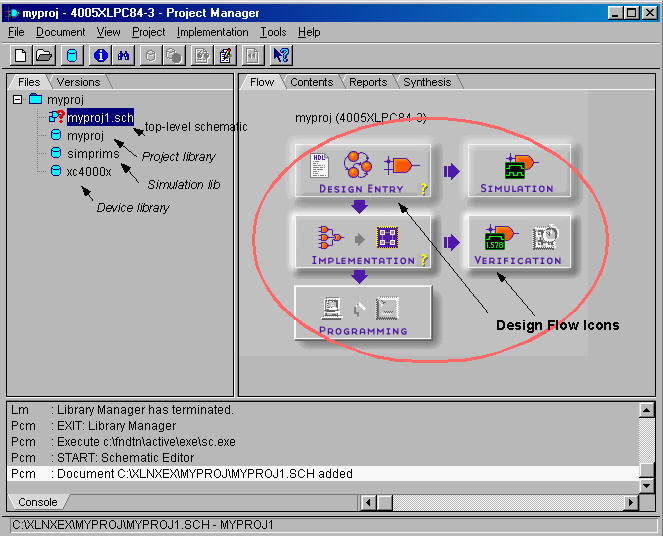Click the Simulation flow button
This screenshot has width=663, height=536.
pos(516,172)
